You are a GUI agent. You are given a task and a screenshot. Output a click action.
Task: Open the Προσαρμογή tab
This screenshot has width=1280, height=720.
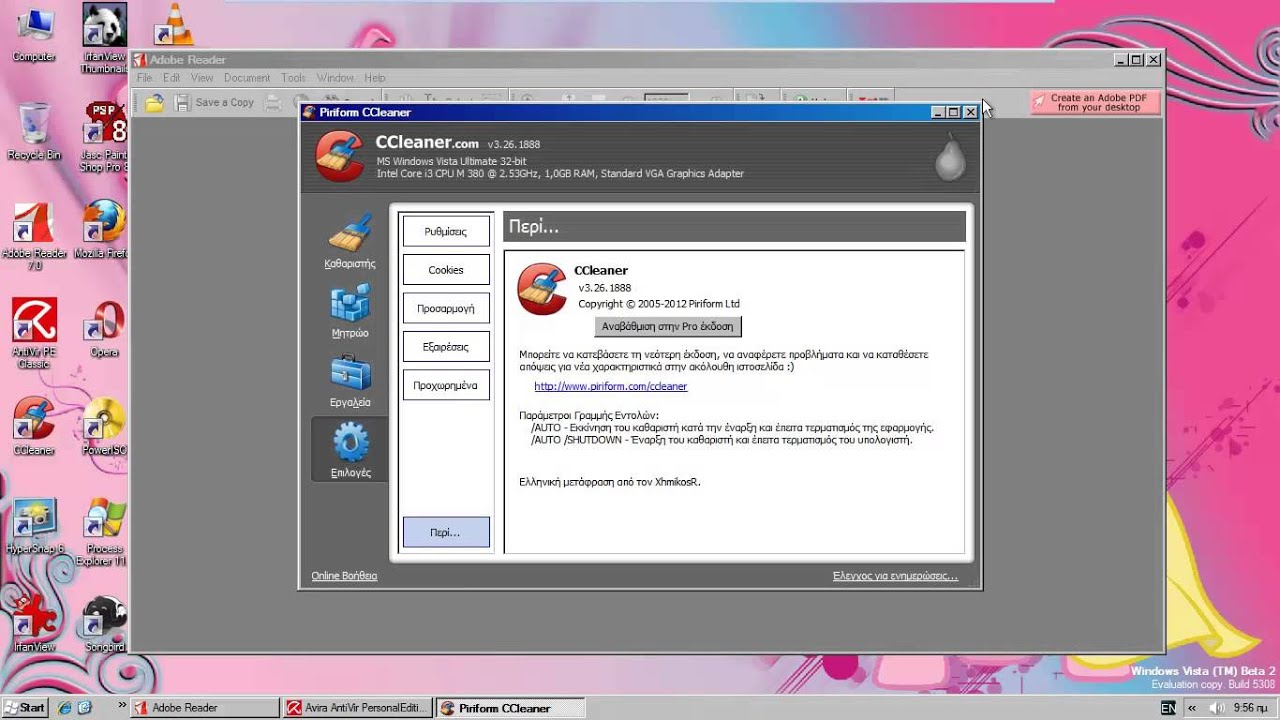tap(446, 309)
